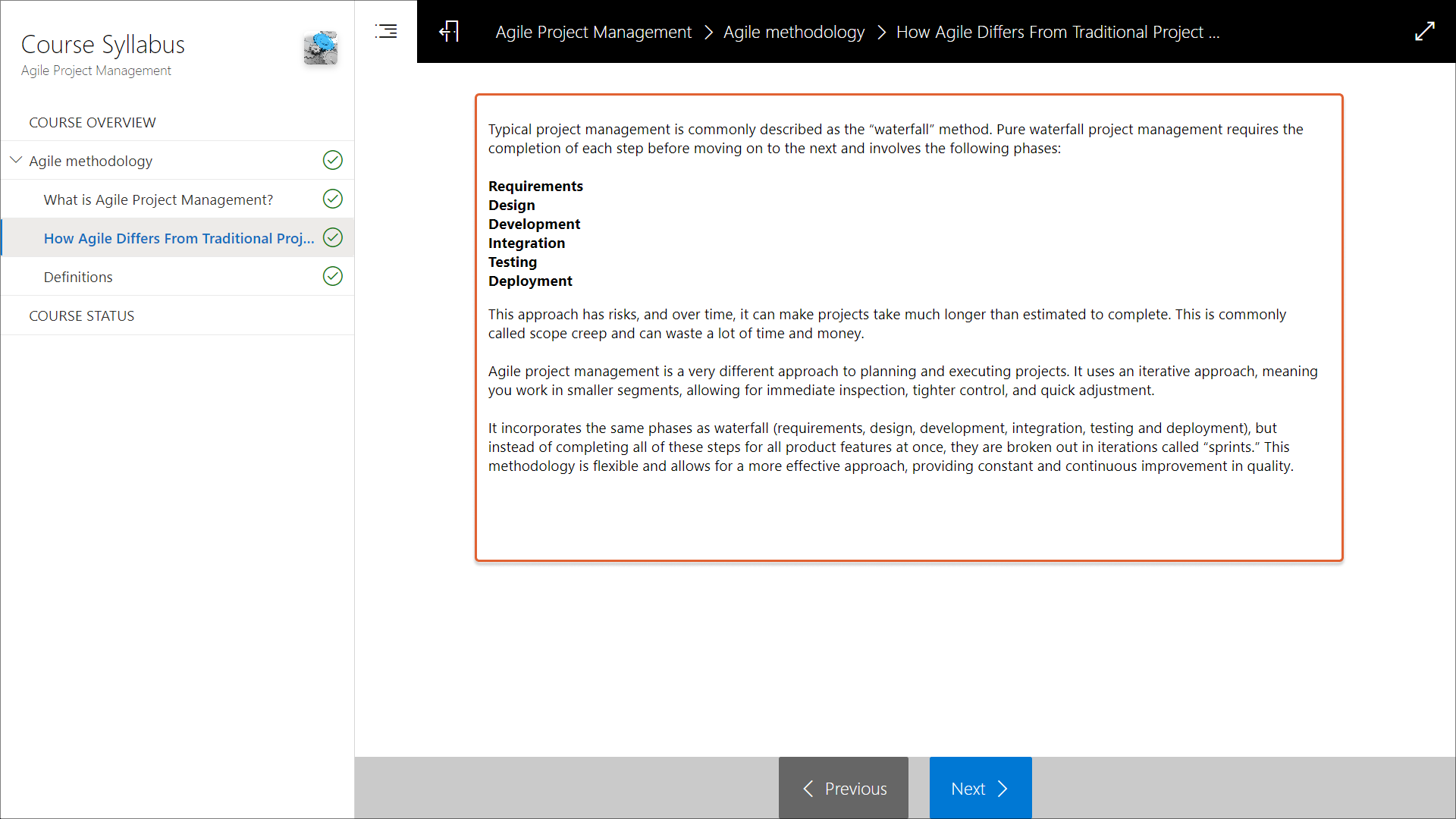Click Agile Project Management breadcrumb
The height and width of the screenshot is (819, 1456).
[593, 32]
